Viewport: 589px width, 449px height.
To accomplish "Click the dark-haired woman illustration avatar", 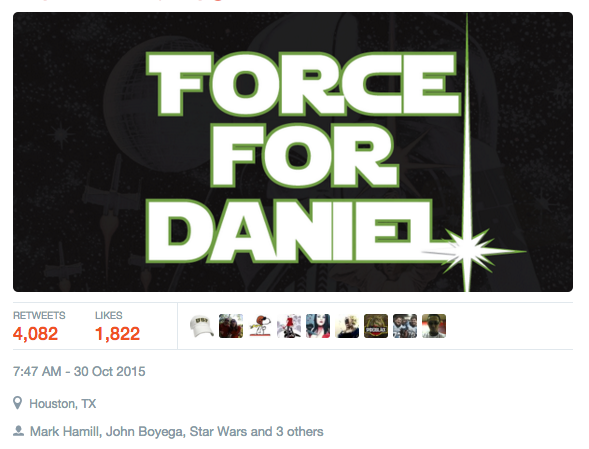I will click(318, 326).
